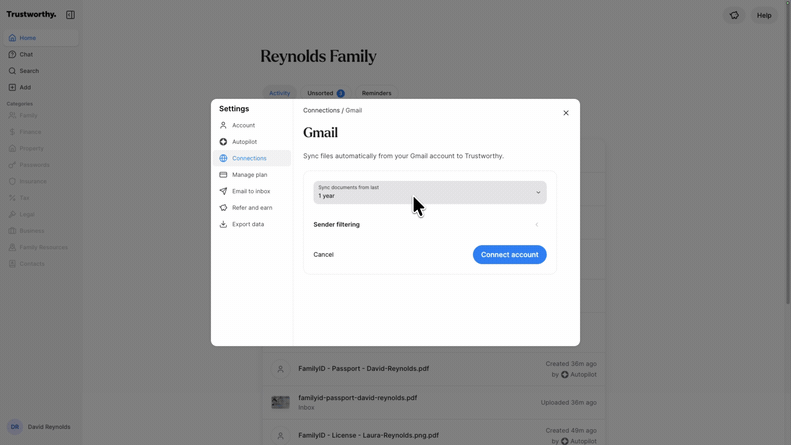
Task: Click the Help button
Action: tap(764, 15)
